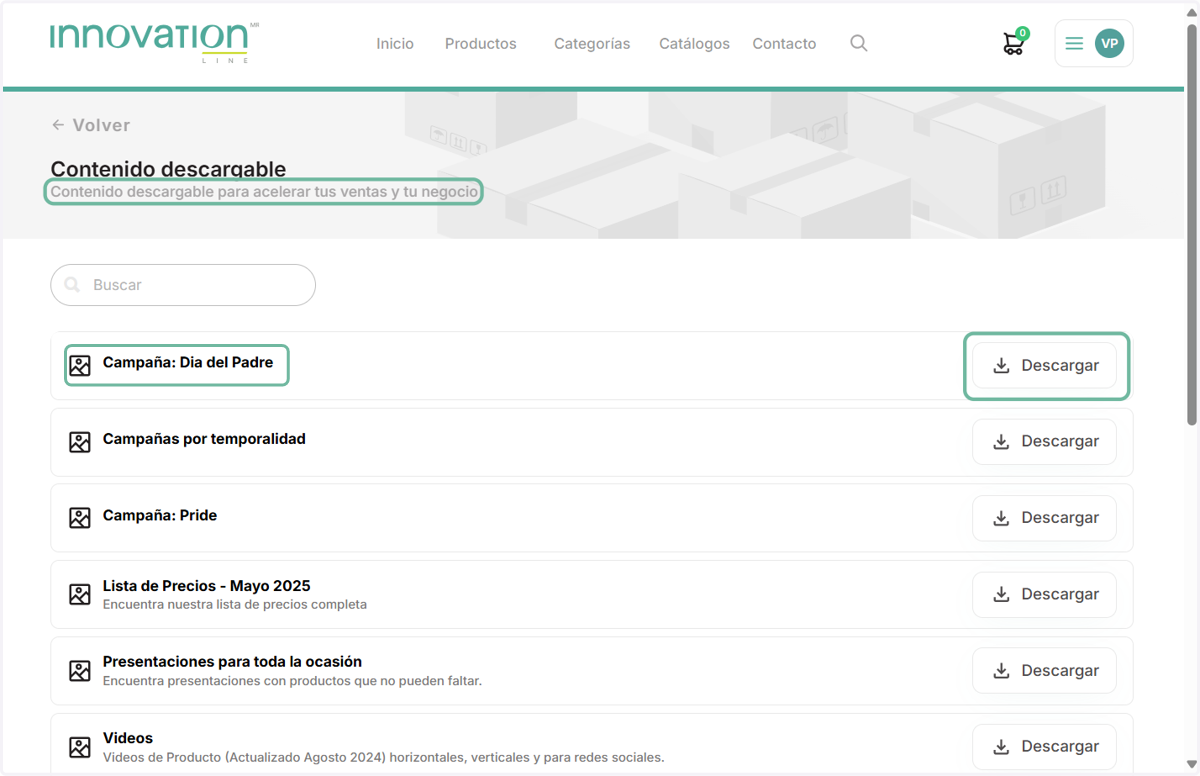Go to Inicio in navigation menu

(395, 44)
